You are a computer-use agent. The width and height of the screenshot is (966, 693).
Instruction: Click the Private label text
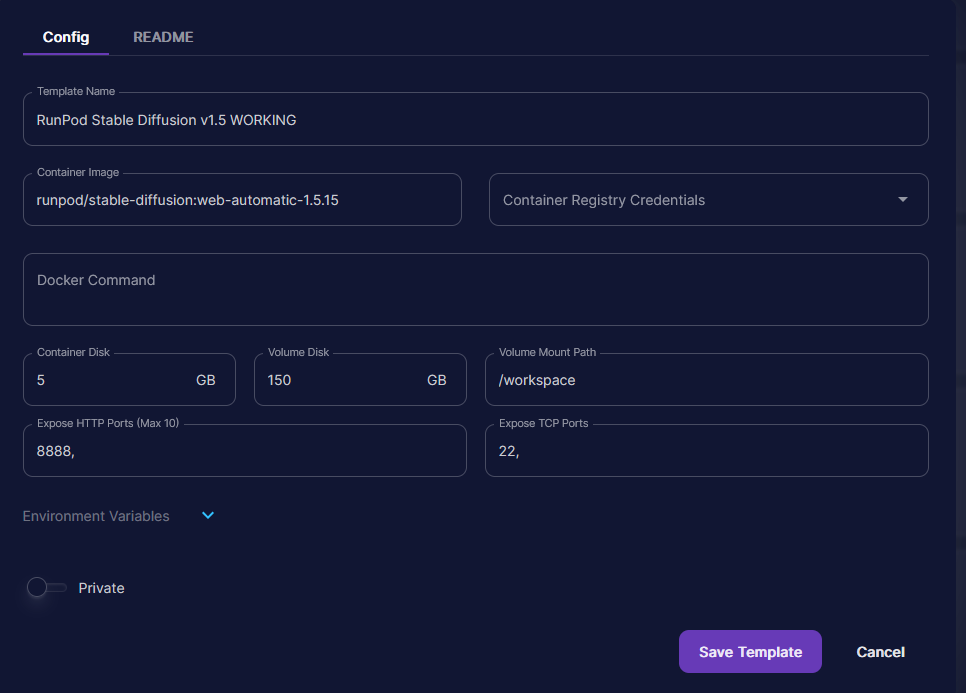coord(101,588)
